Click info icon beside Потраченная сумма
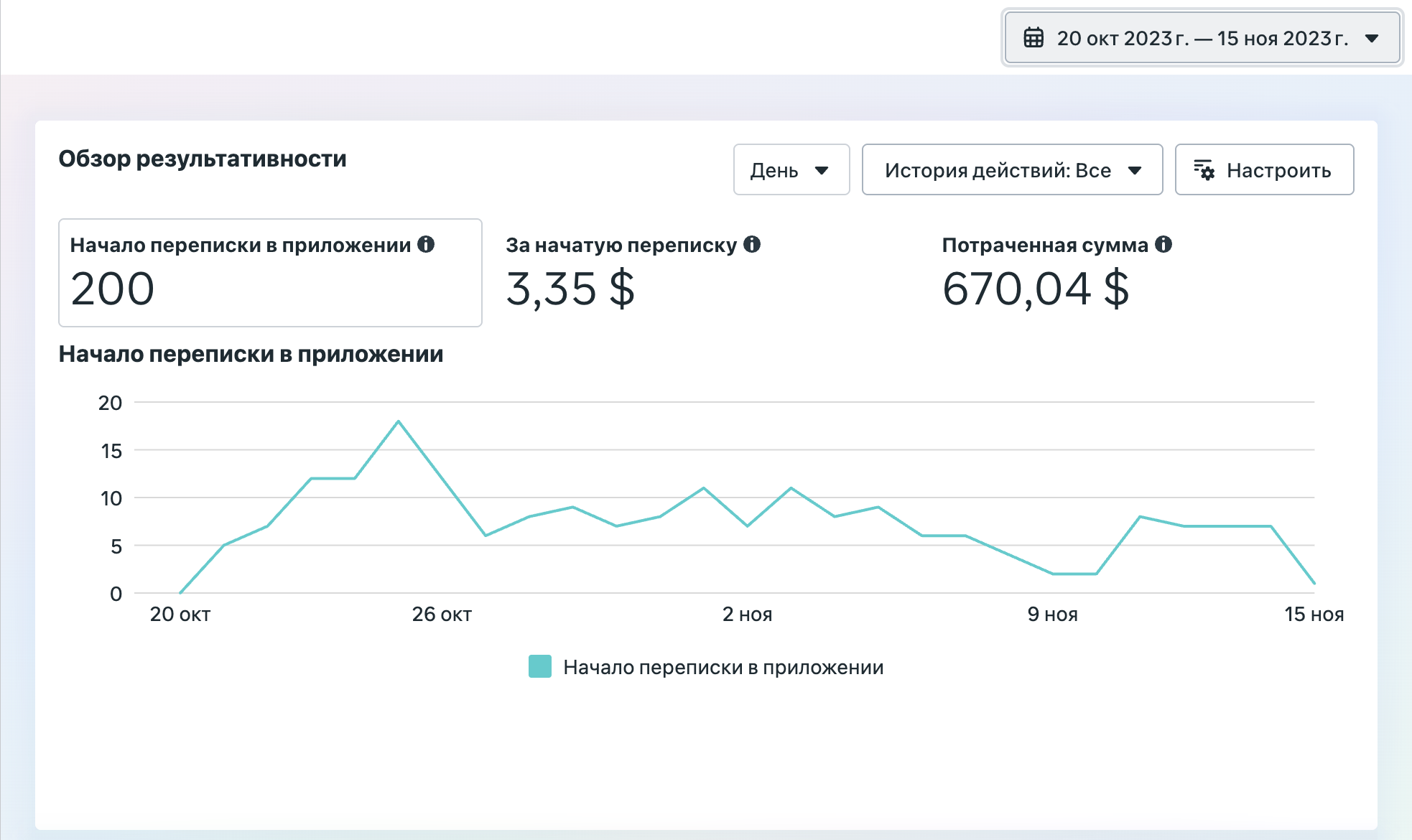The width and height of the screenshot is (1412, 840). [x=1163, y=244]
